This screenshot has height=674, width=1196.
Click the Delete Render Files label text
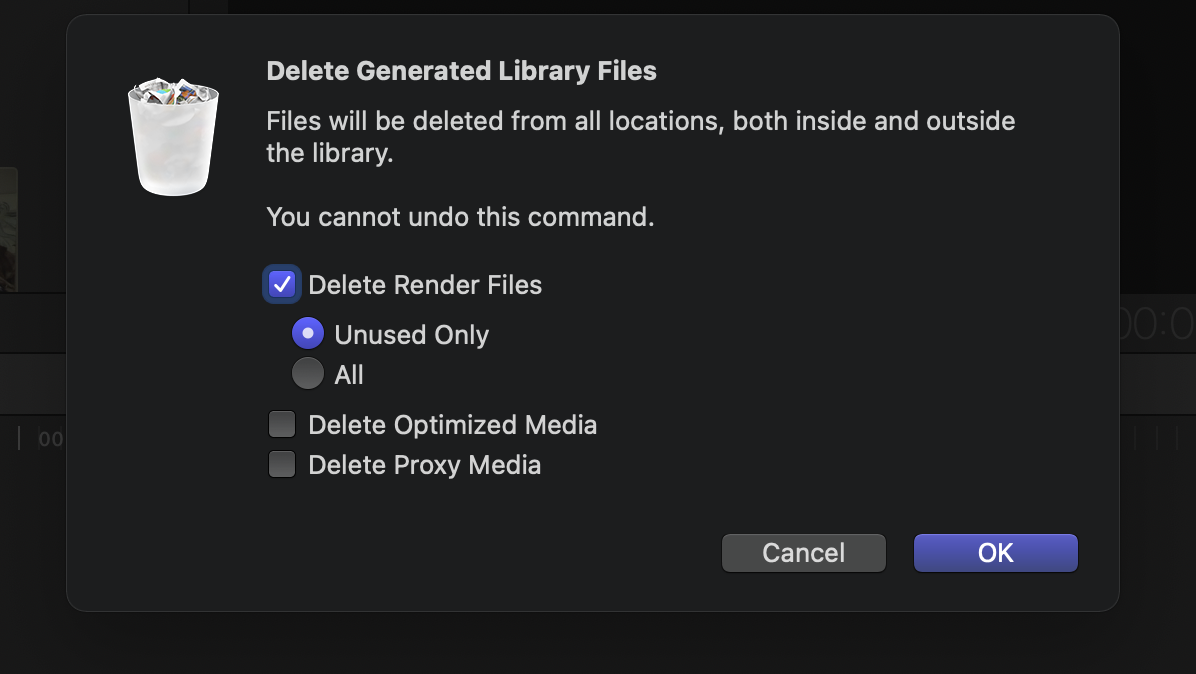[x=425, y=285]
